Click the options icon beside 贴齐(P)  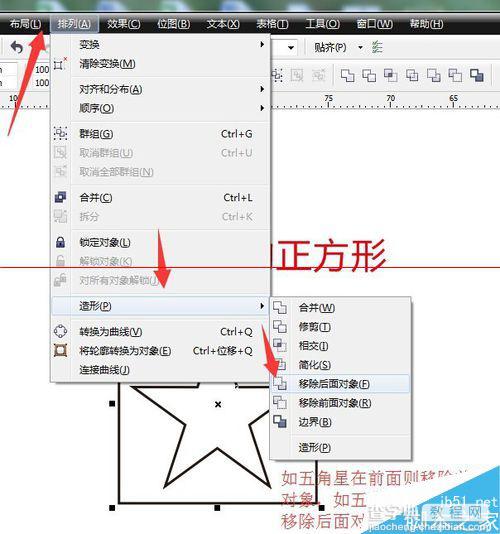point(377,47)
